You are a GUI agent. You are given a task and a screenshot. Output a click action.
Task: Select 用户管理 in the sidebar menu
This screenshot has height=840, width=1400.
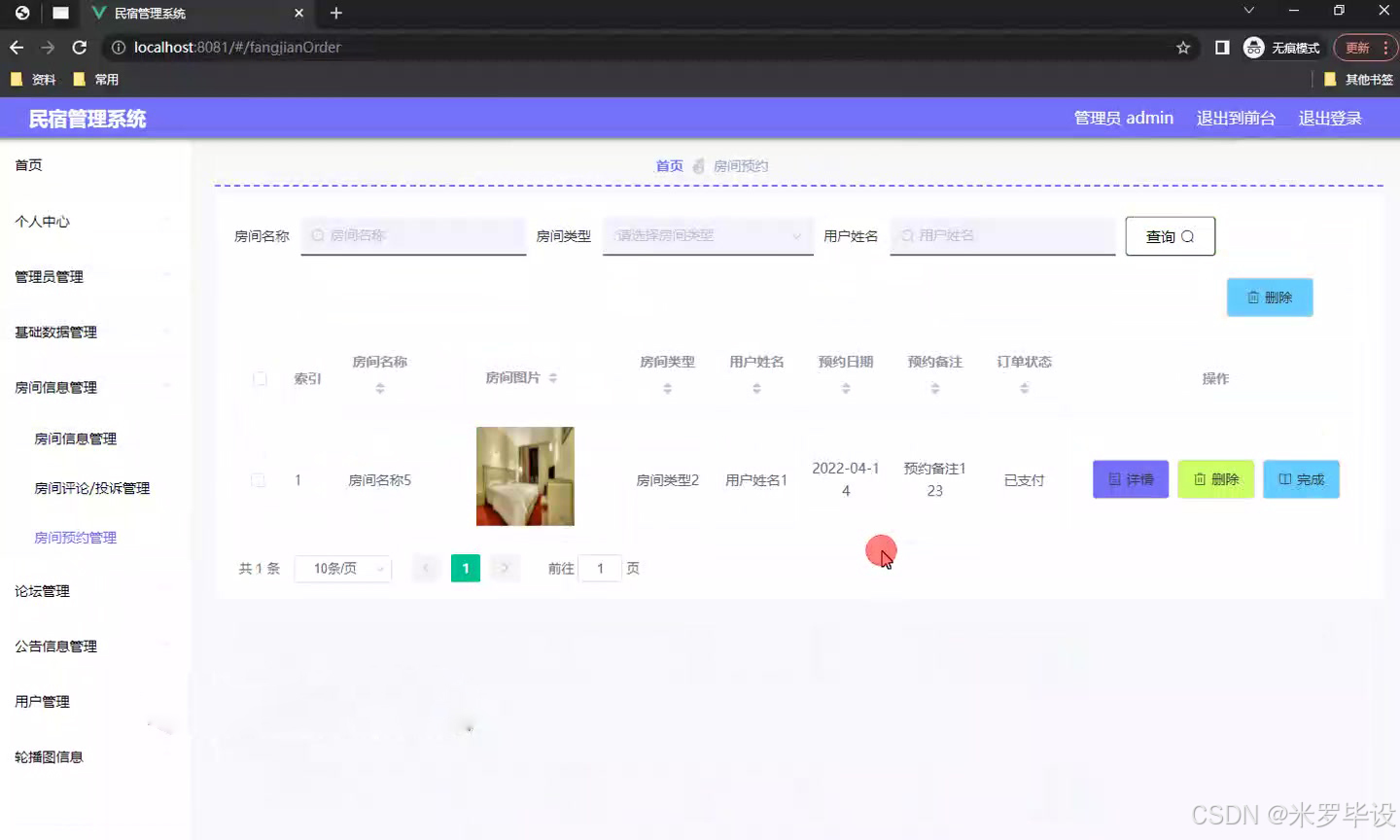[42, 701]
